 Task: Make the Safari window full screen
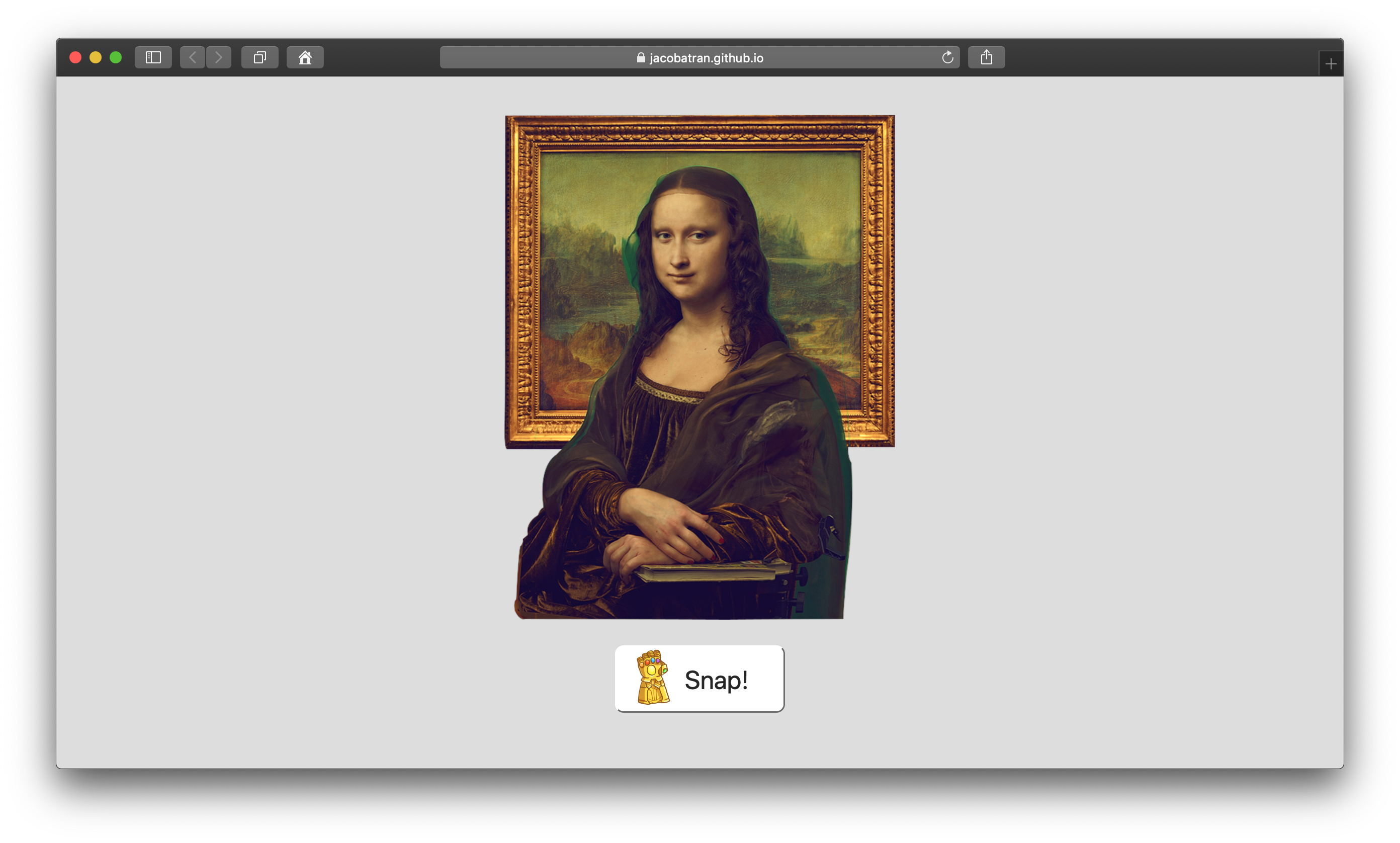(x=116, y=57)
